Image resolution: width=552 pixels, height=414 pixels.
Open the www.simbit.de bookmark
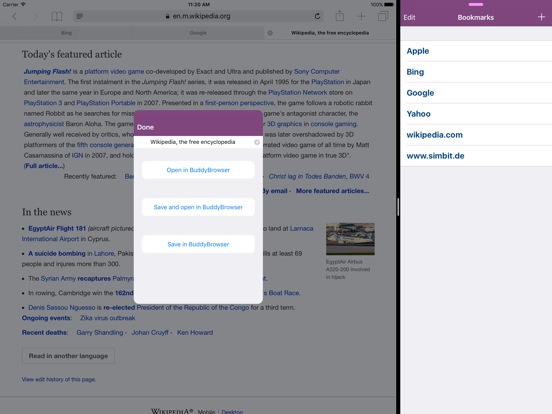pos(476,156)
